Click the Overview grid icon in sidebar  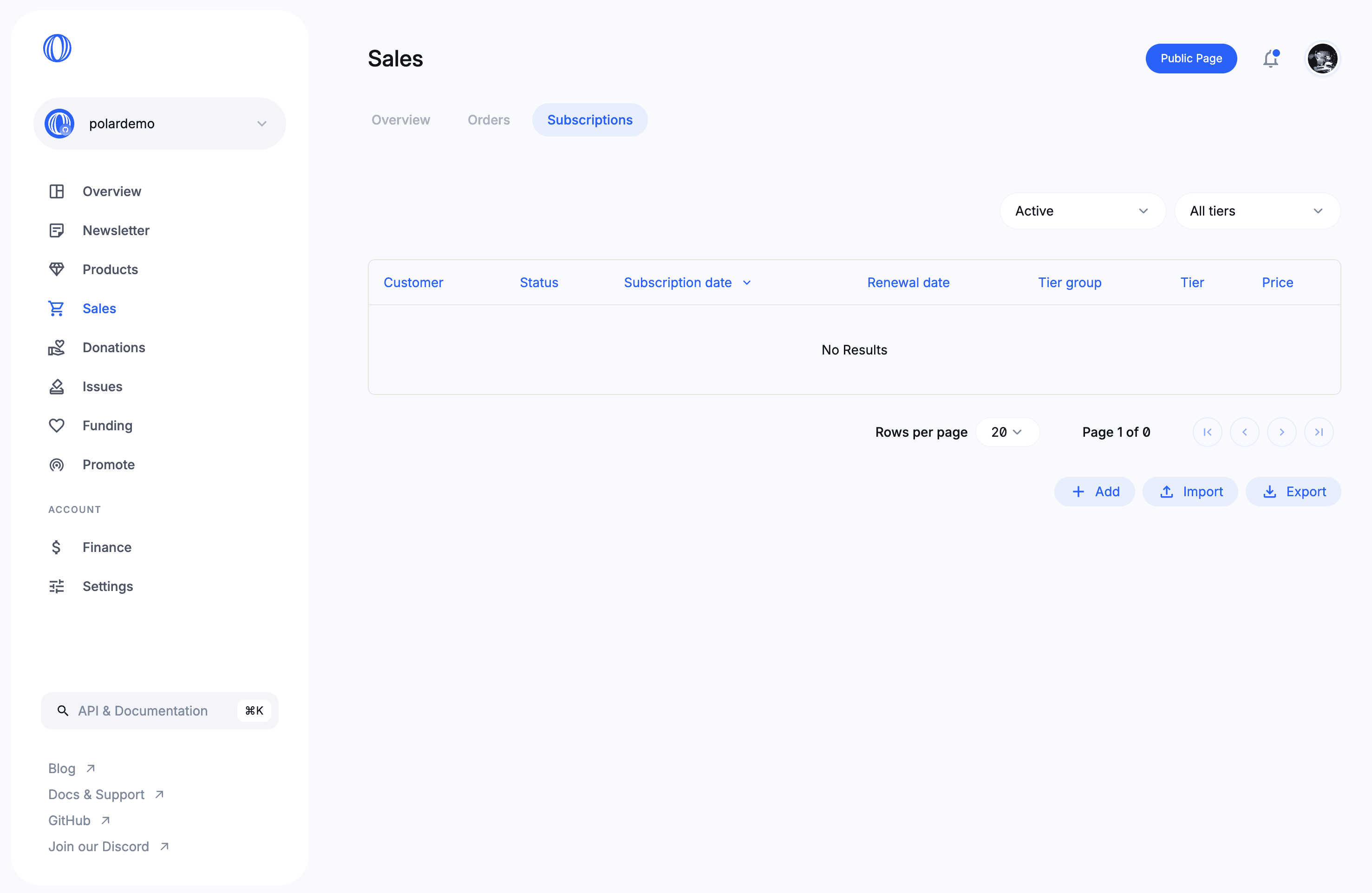[57, 191]
